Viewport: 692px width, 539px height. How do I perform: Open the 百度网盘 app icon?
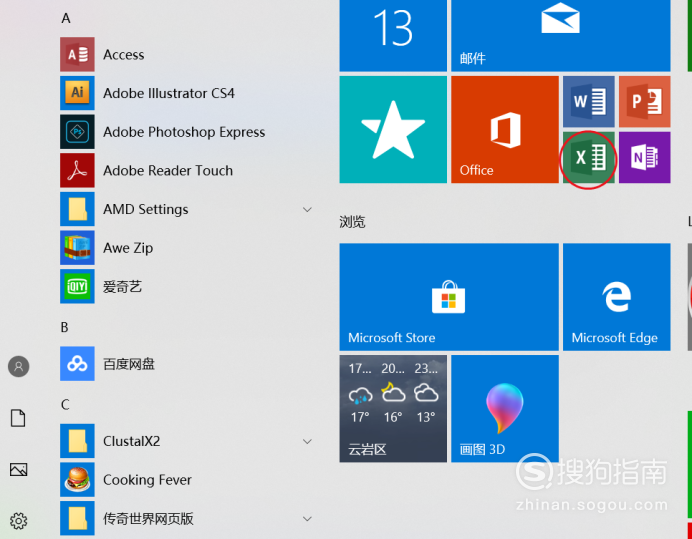(x=77, y=364)
